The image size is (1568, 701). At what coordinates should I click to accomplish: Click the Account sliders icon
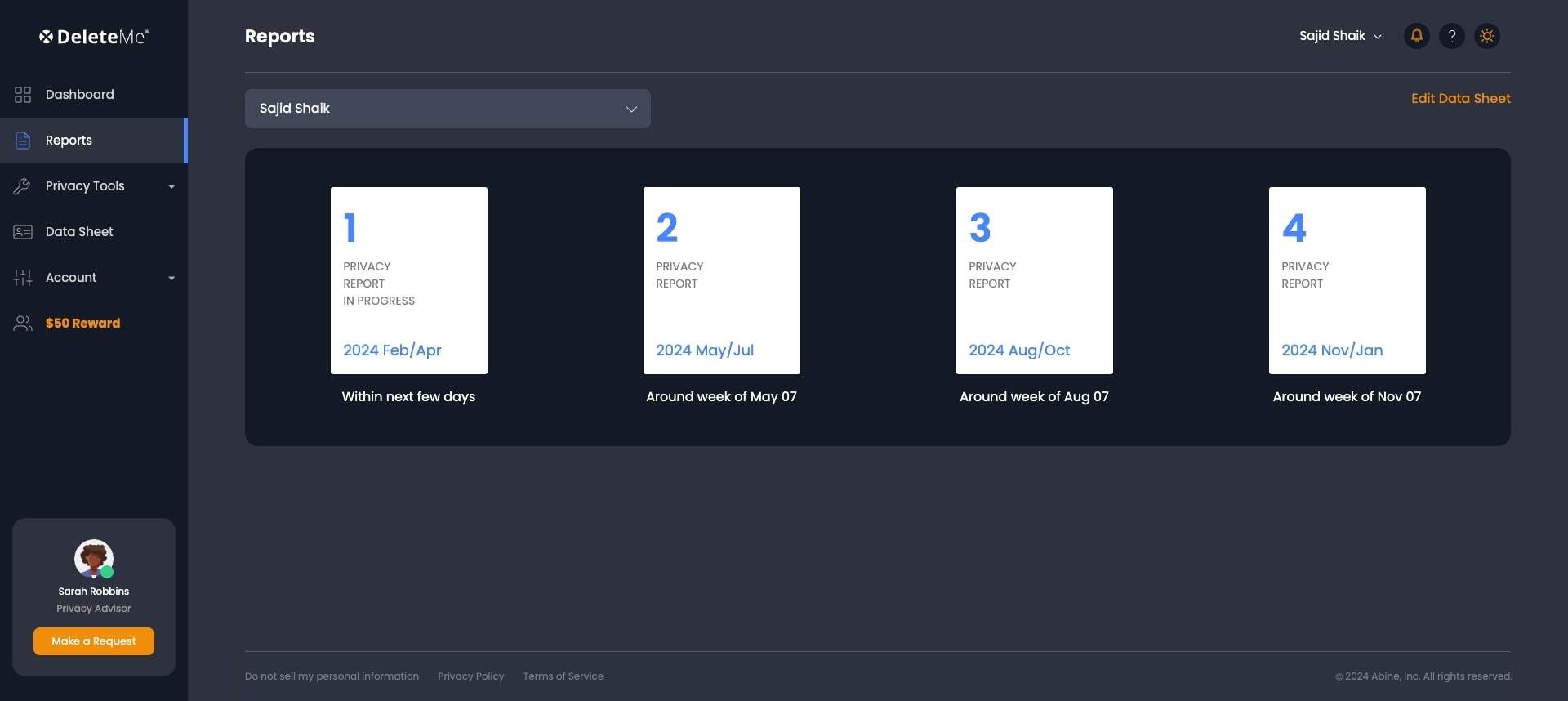pos(23,278)
